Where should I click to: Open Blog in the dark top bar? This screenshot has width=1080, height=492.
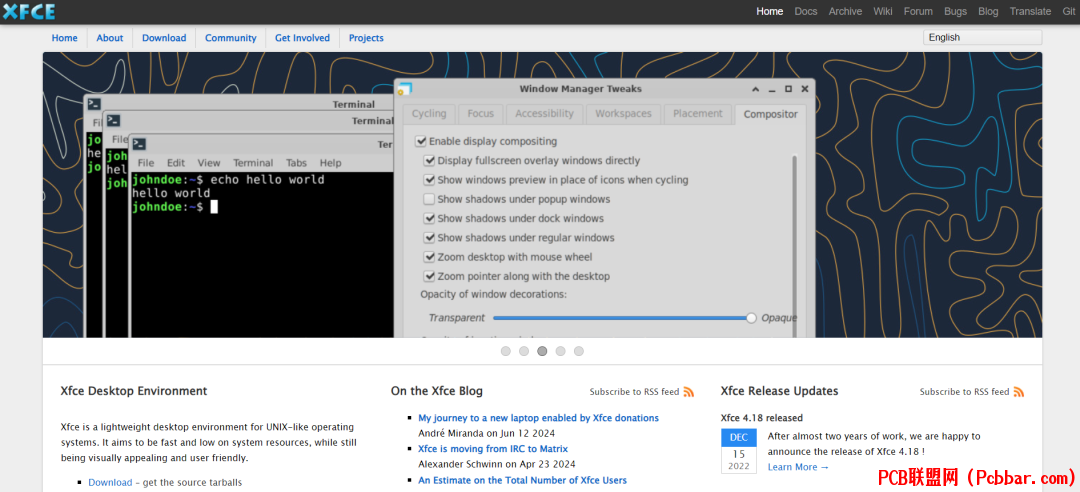pos(988,11)
